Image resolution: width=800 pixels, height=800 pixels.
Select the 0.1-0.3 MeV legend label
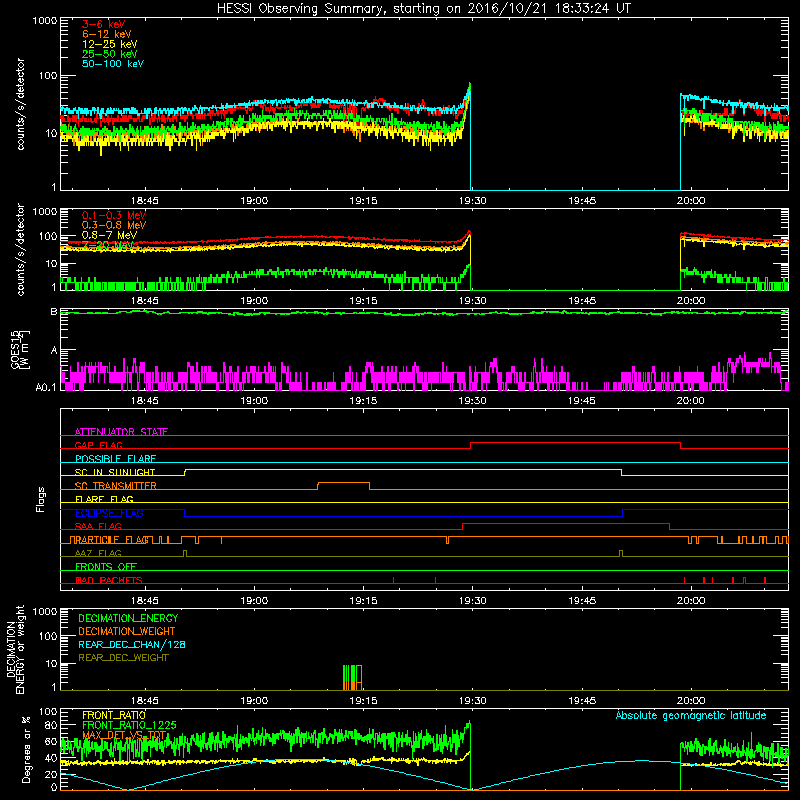click(x=114, y=215)
